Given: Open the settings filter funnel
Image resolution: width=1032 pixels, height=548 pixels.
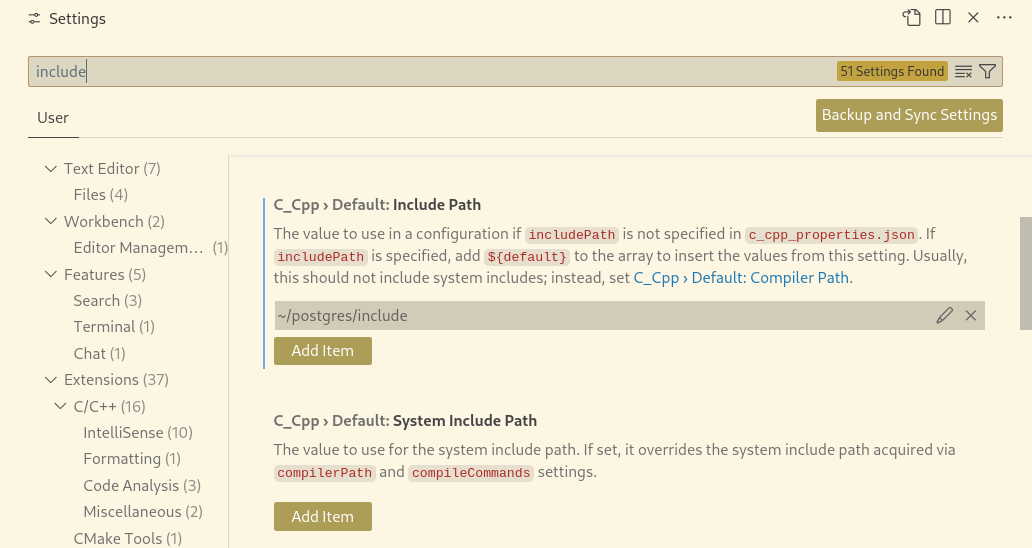Looking at the screenshot, I should (988, 71).
